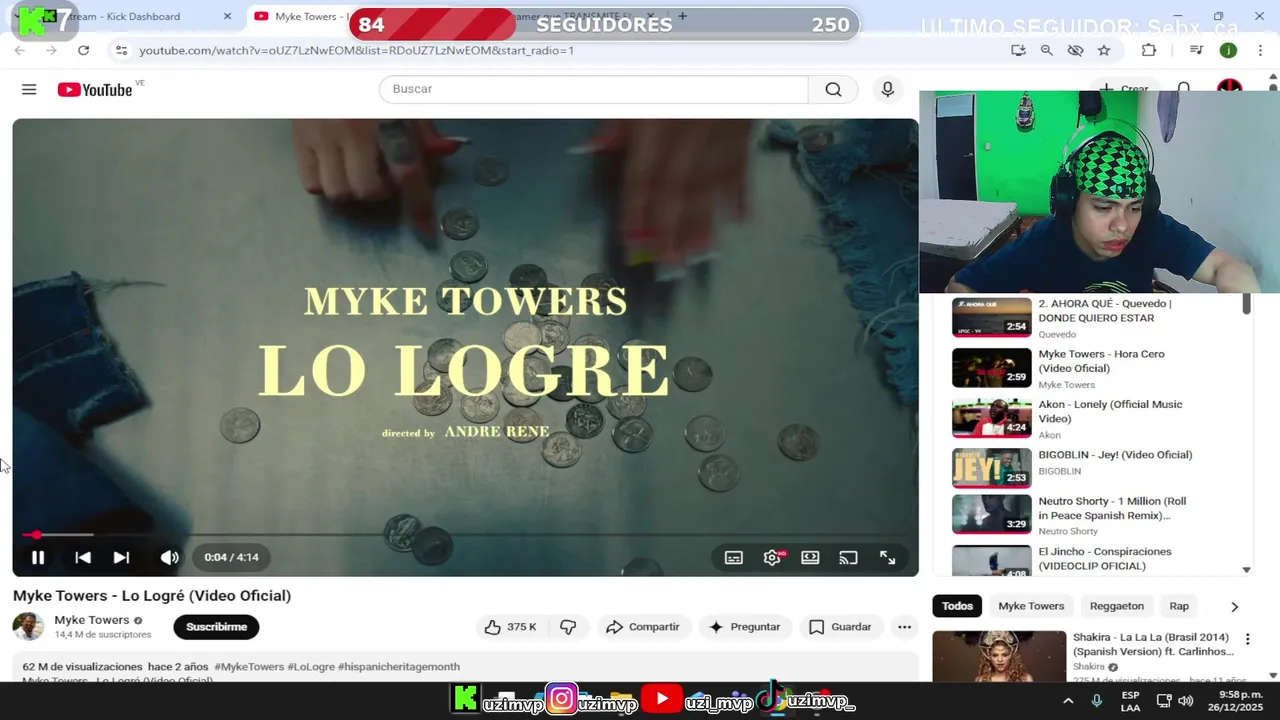Screen dimensions: 1280x720
Task: Open the Myke Towers channel avatar
Action: point(28,627)
